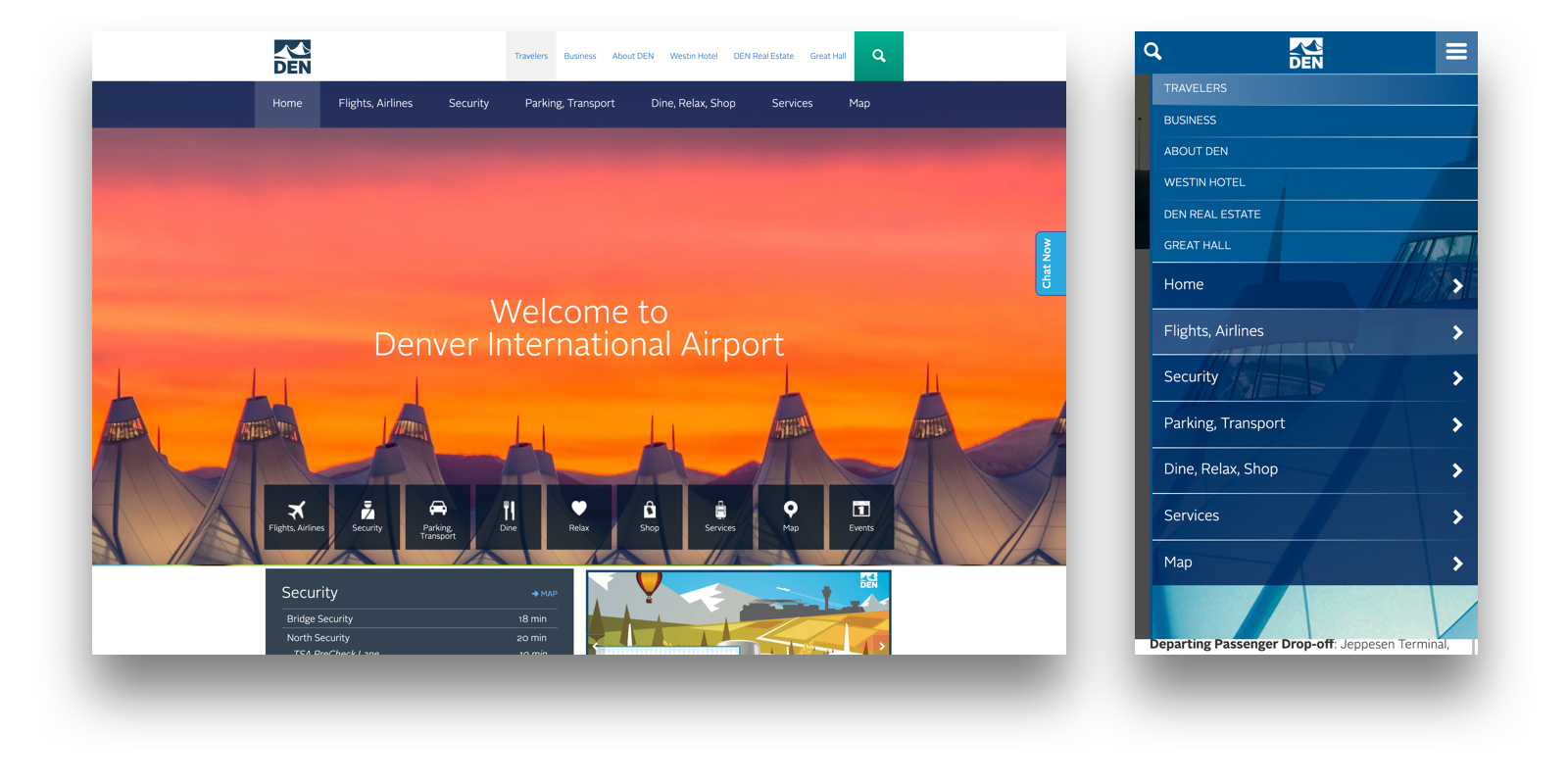
Task: Open Security in desktop navigation bar
Action: tap(468, 104)
